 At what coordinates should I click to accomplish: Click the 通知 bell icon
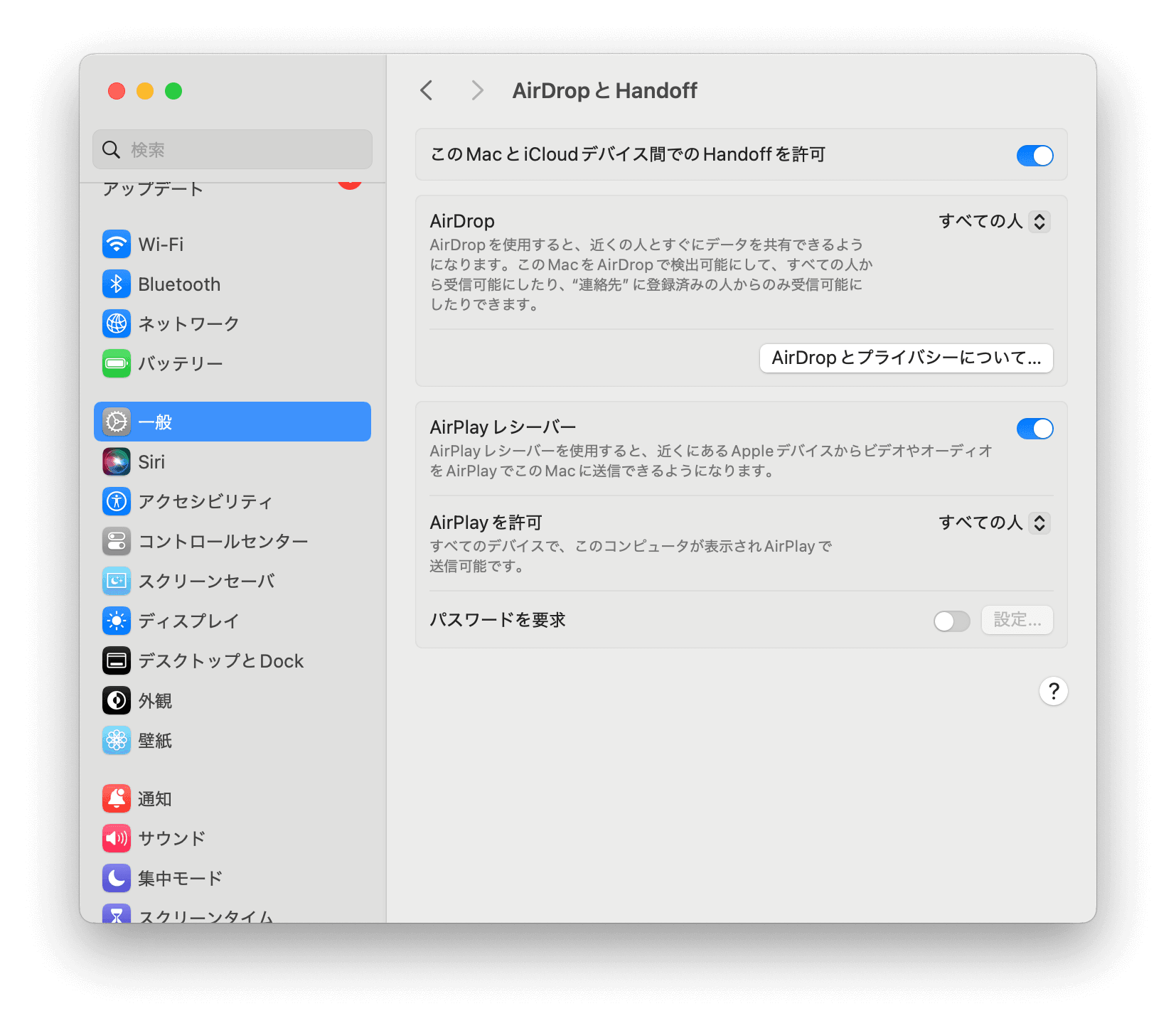point(117,799)
